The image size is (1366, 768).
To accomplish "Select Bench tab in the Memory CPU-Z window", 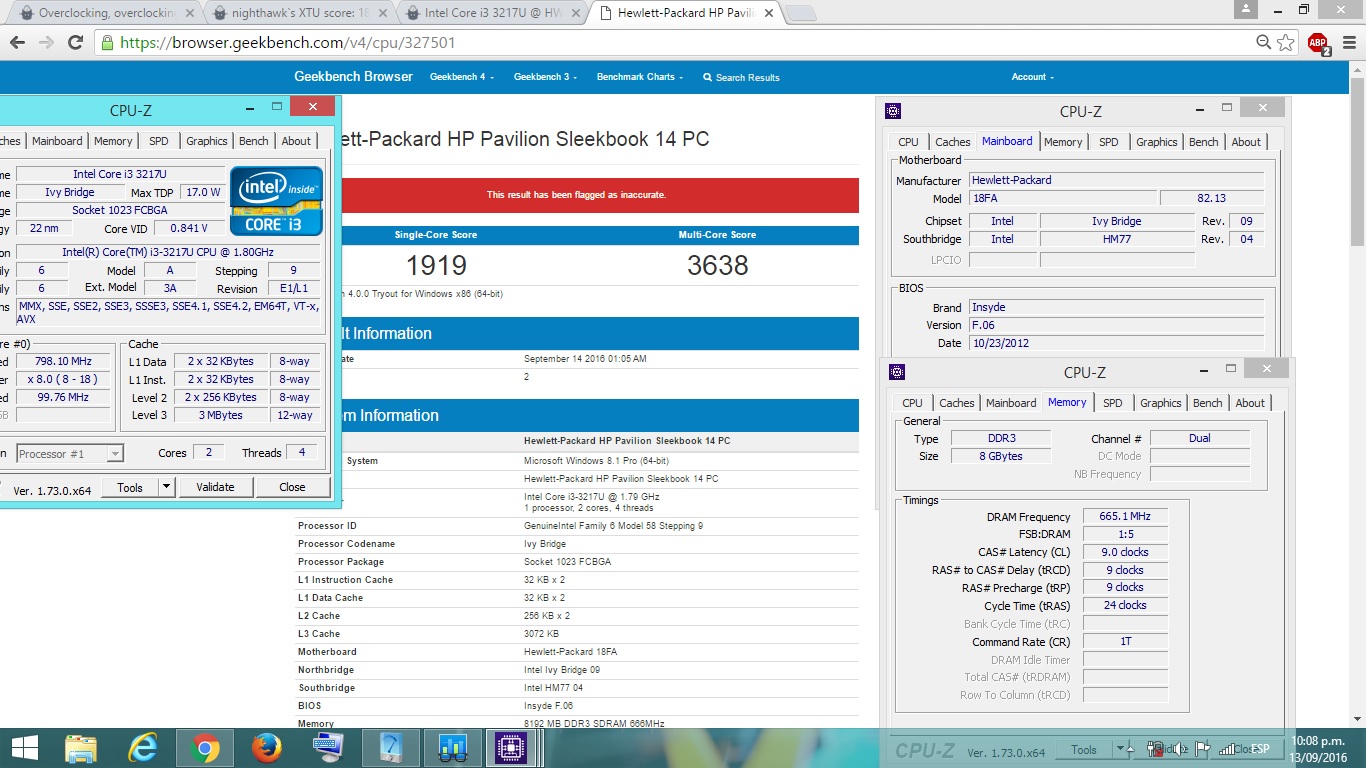I will [1208, 403].
